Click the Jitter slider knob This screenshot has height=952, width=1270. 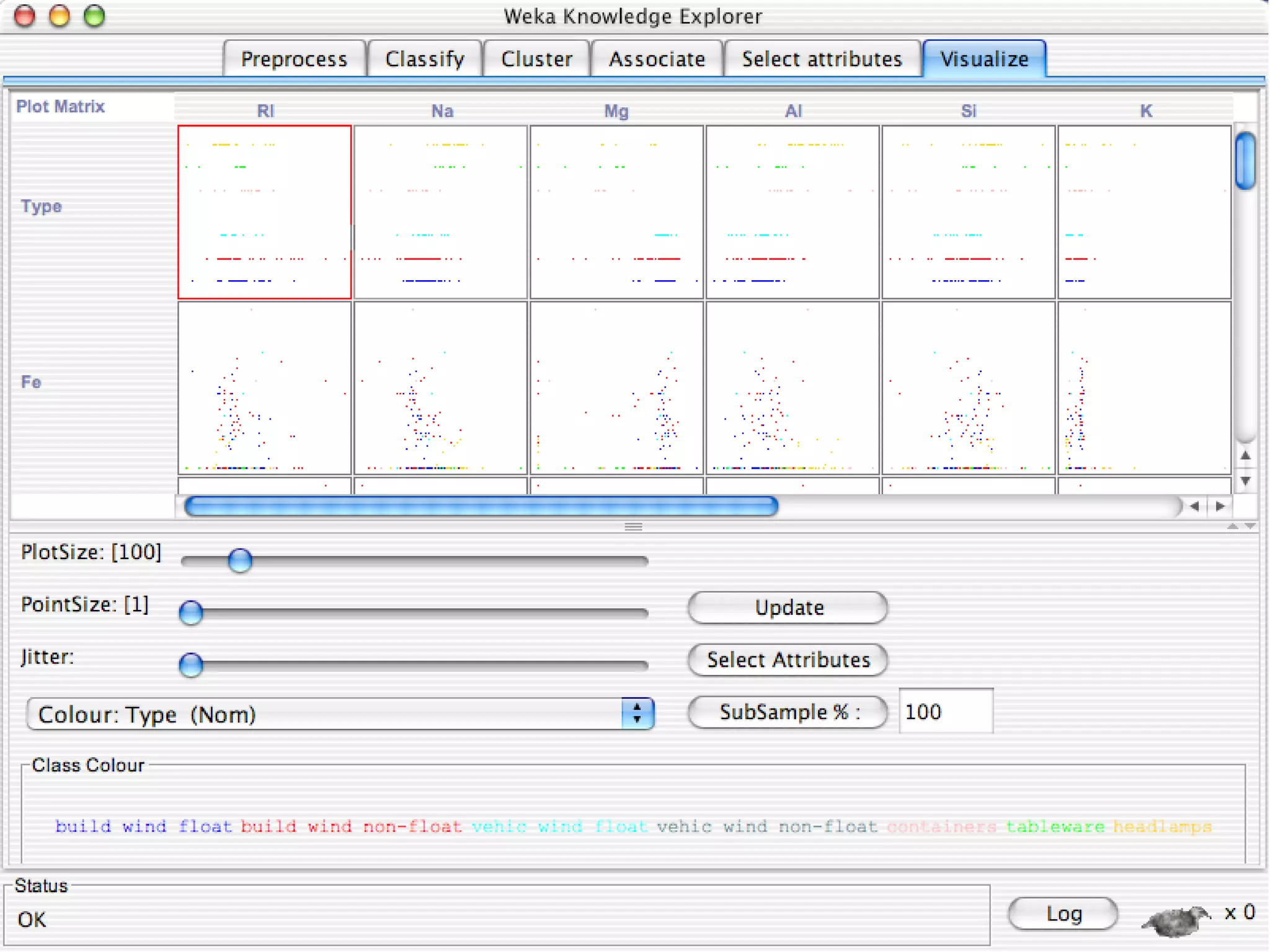191,664
